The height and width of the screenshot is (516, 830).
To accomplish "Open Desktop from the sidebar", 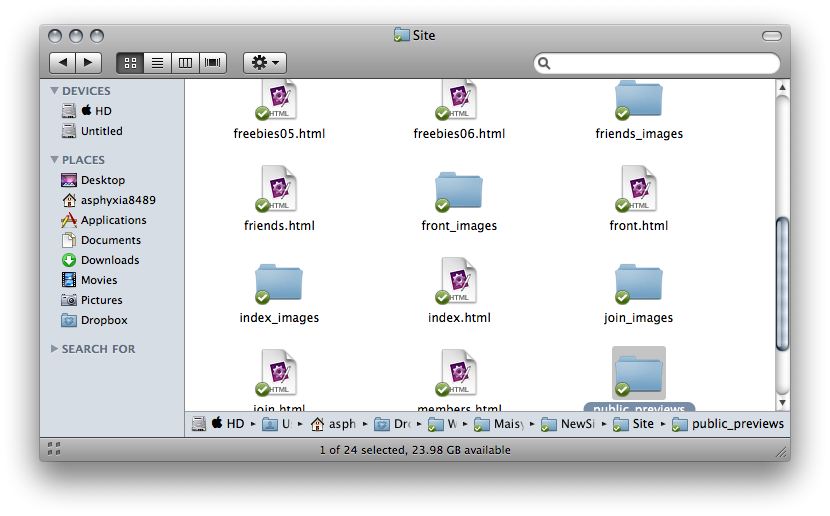I will (x=93, y=180).
